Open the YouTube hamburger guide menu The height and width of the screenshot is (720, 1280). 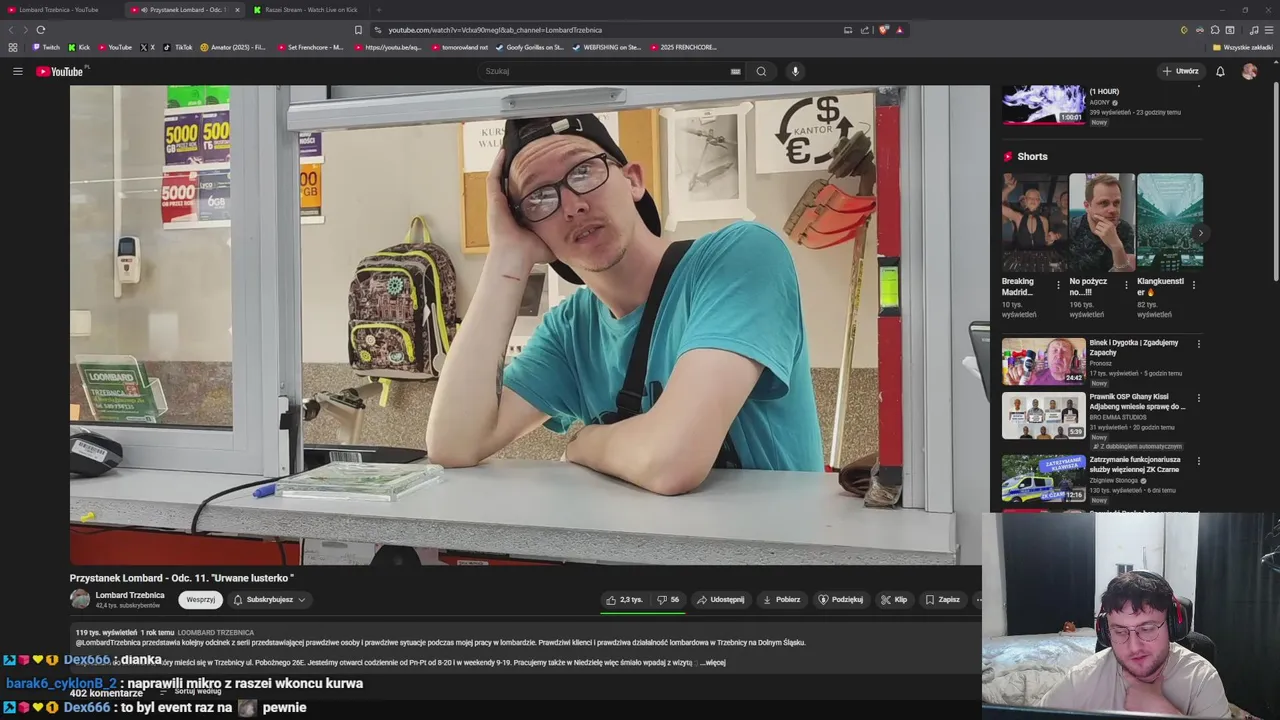(17, 71)
